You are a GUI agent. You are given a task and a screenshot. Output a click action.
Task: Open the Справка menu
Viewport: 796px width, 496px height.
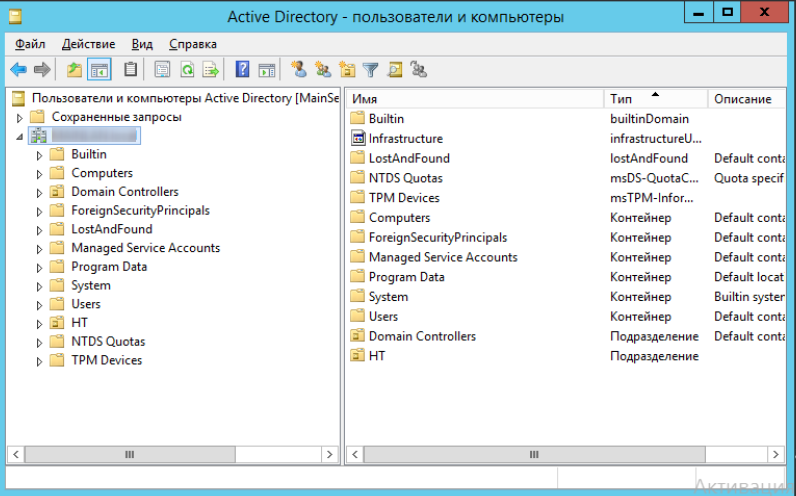(x=193, y=44)
